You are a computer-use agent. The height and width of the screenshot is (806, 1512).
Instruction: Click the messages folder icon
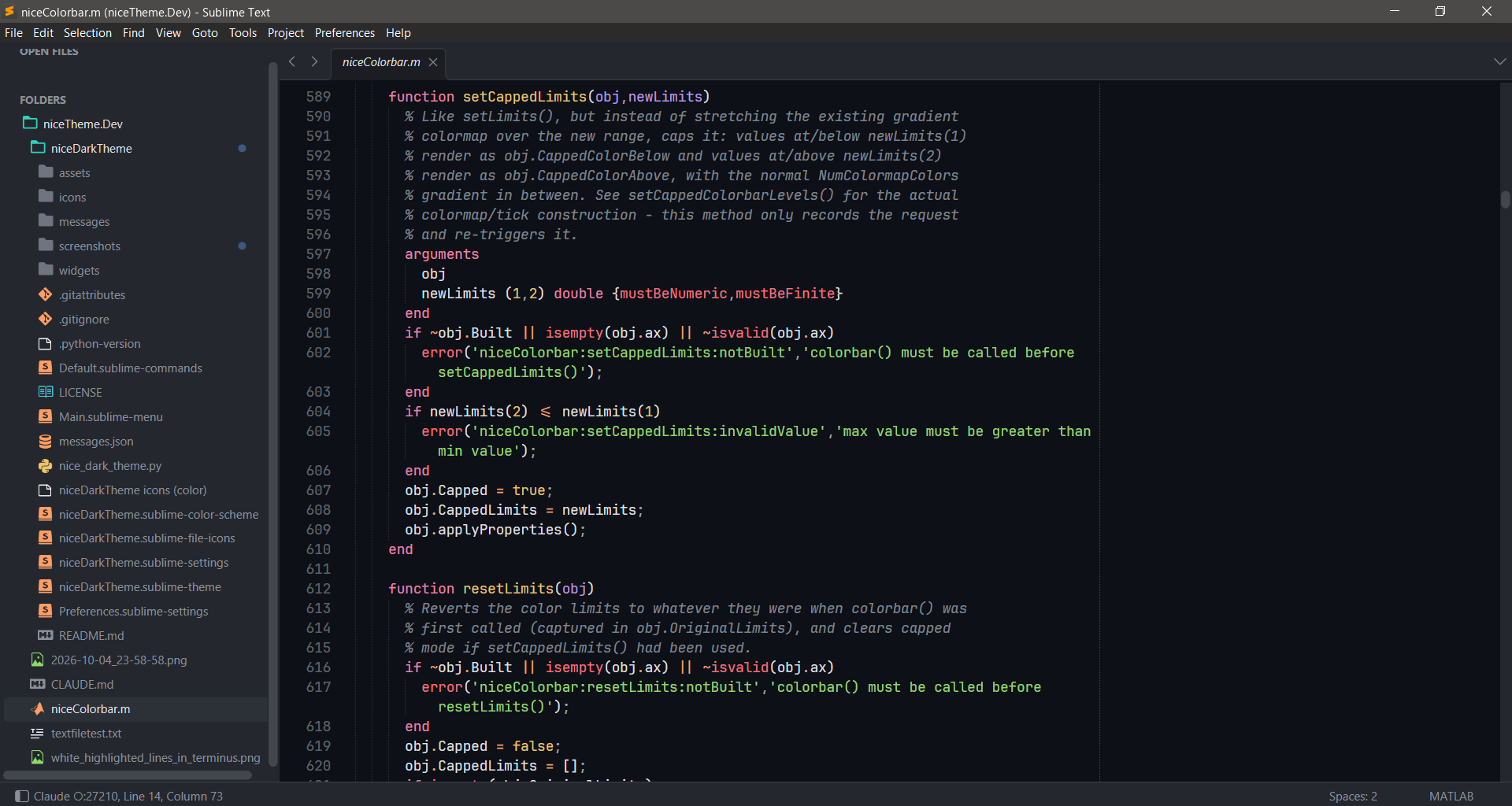pyautogui.click(x=46, y=220)
